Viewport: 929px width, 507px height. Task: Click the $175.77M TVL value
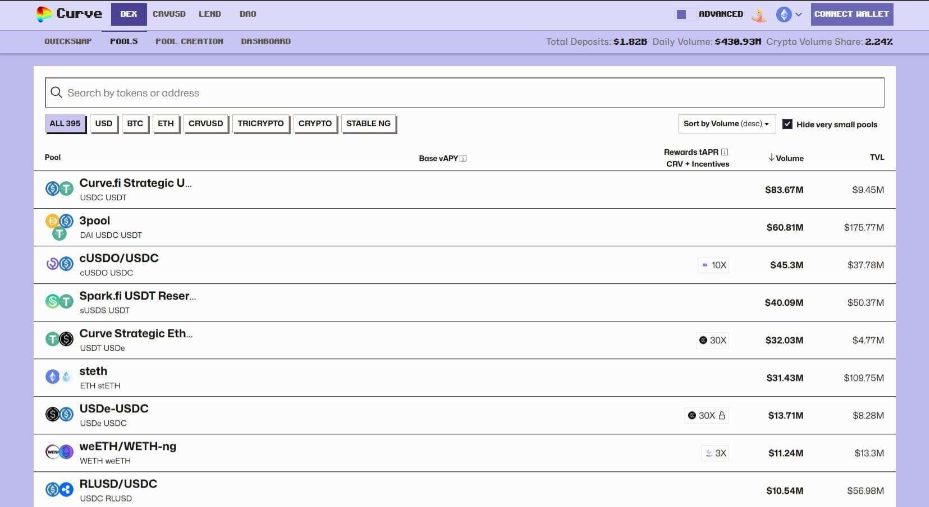pyautogui.click(x=864, y=227)
